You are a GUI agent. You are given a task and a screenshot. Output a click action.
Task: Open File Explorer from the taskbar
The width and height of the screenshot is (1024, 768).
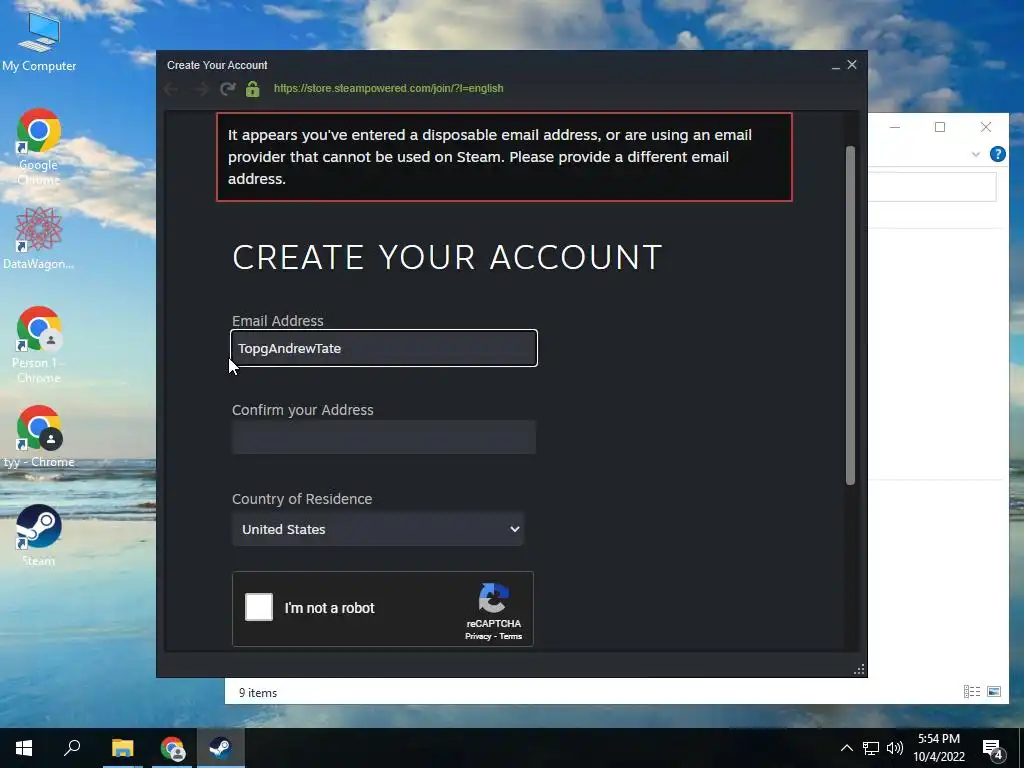click(122, 748)
